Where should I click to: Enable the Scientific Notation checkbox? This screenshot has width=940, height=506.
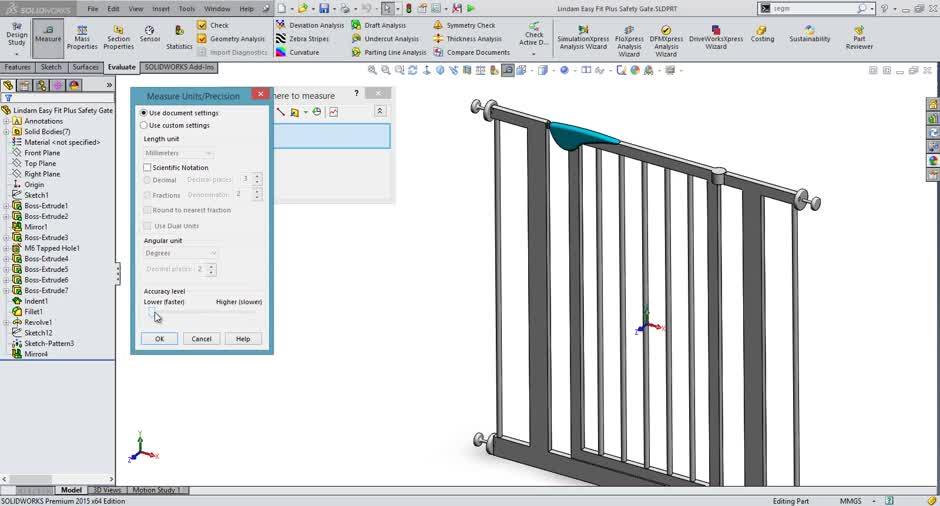[x=148, y=168]
